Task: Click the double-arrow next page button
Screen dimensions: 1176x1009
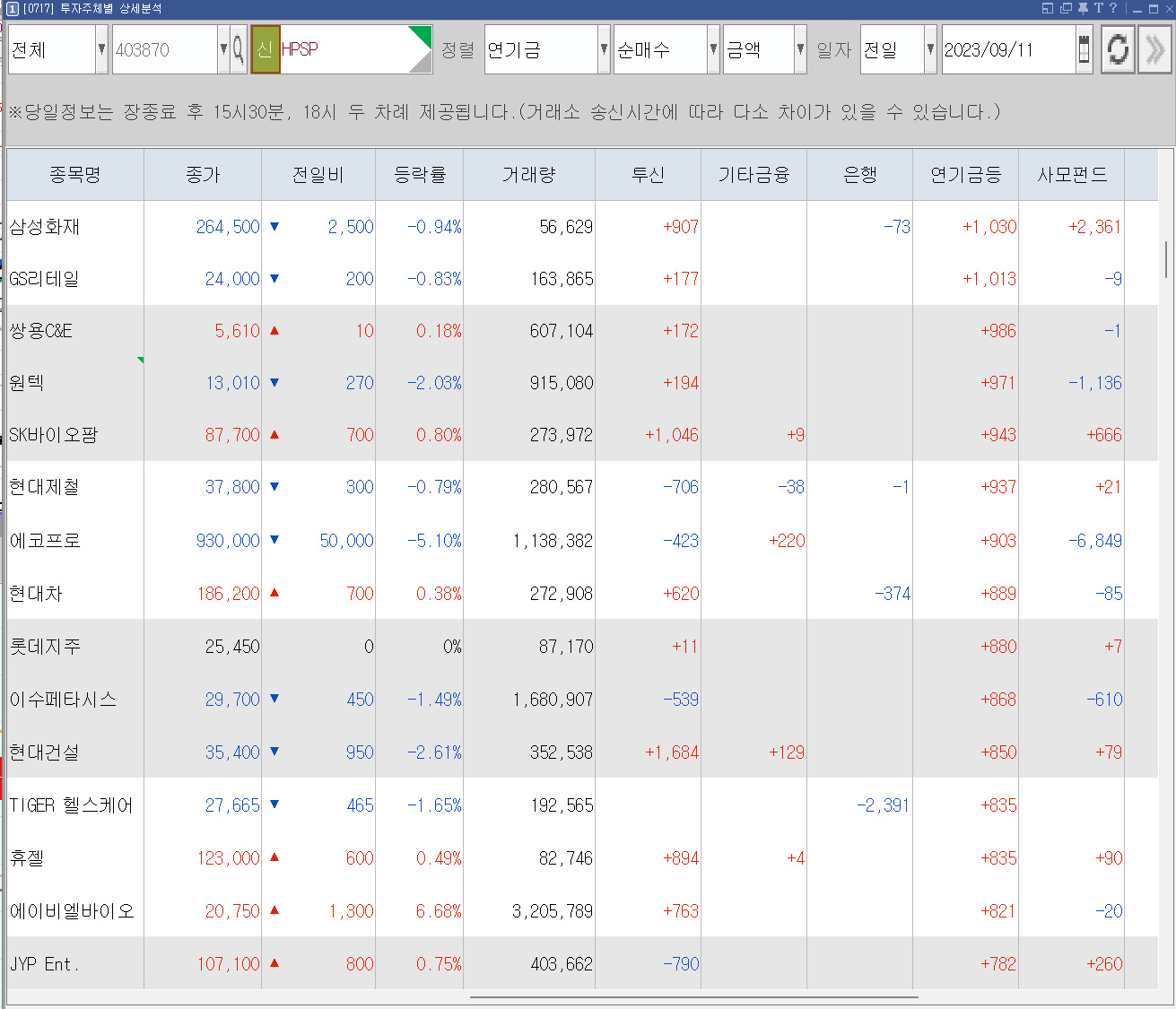Action: point(1154,49)
